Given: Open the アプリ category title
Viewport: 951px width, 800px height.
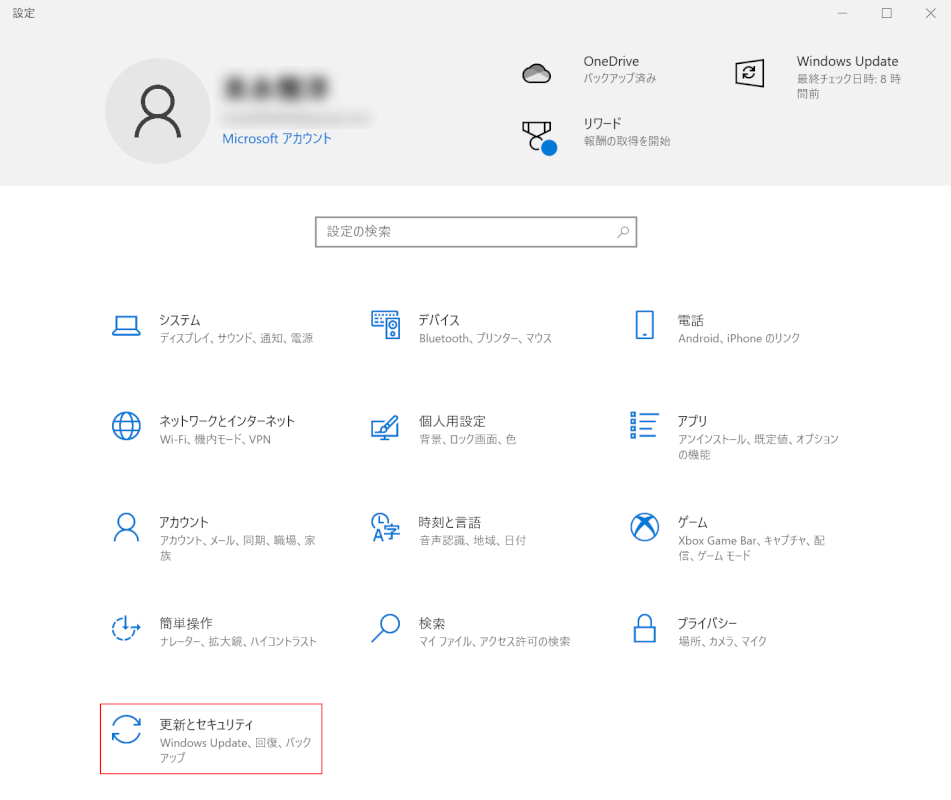Looking at the screenshot, I should (693, 421).
